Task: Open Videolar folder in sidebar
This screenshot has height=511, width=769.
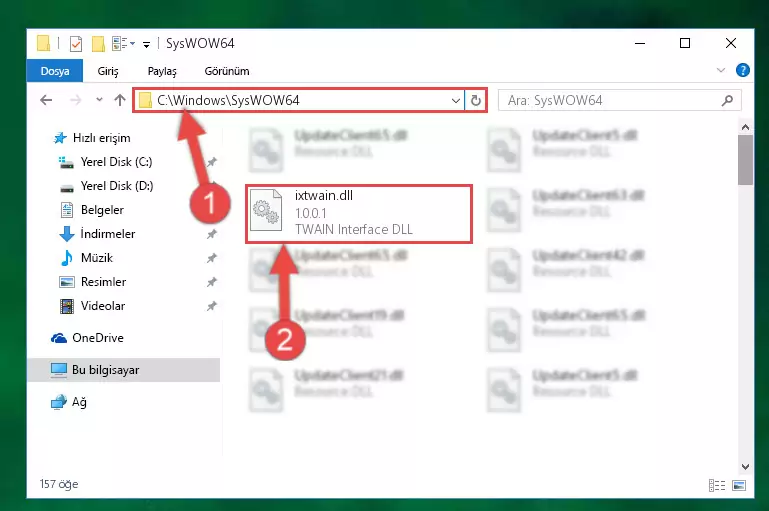Action: click(x=92, y=306)
